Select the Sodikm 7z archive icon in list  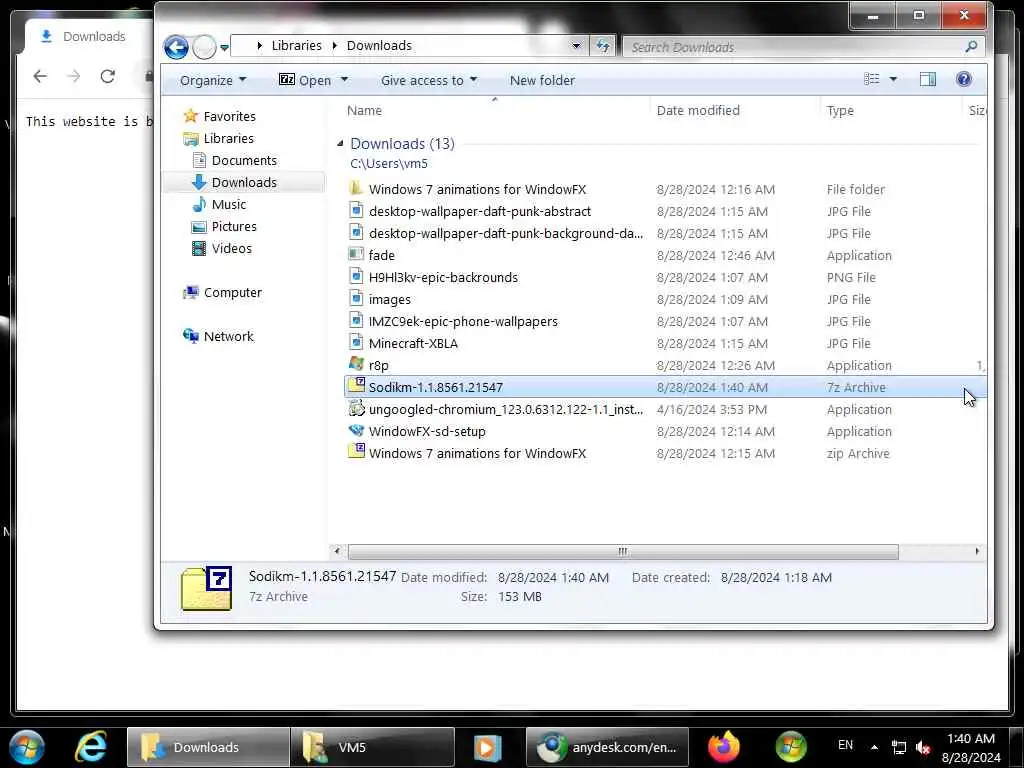[356, 385]
